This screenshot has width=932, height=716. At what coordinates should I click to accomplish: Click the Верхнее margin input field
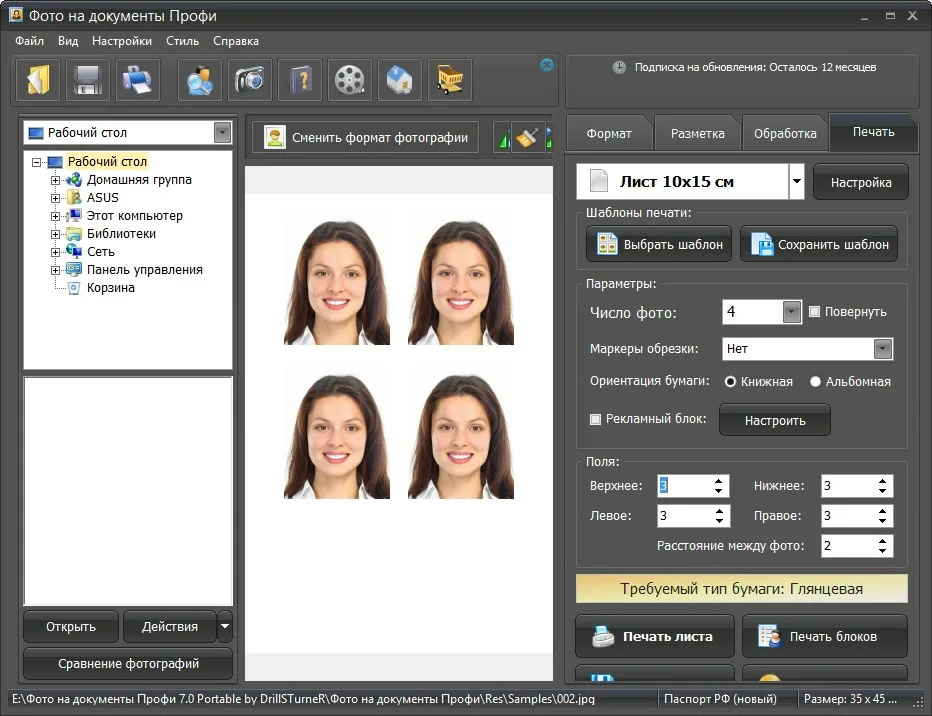(682, 486)
